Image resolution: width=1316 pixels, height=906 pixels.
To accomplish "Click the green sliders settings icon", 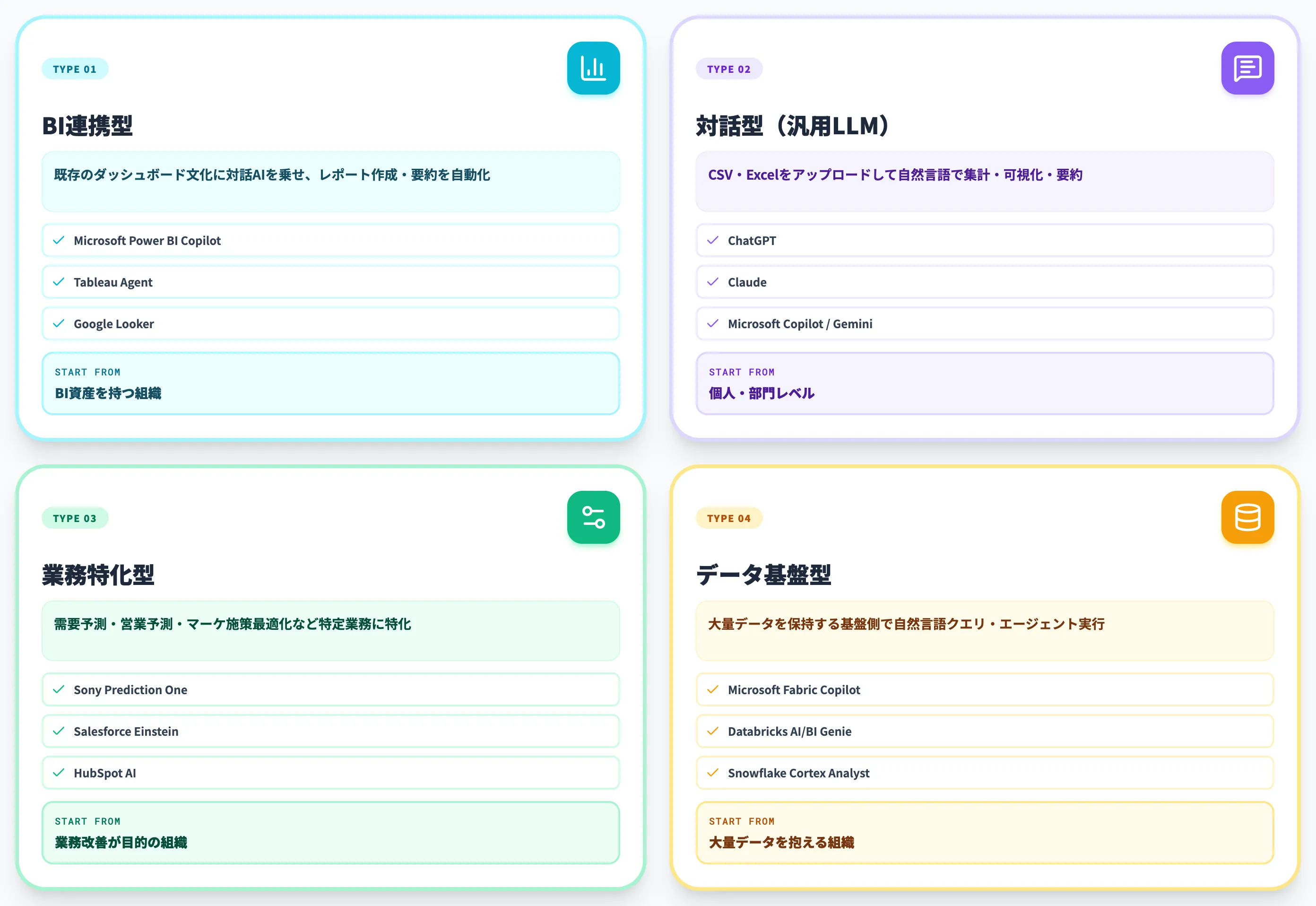I will [x=593, y=517].
